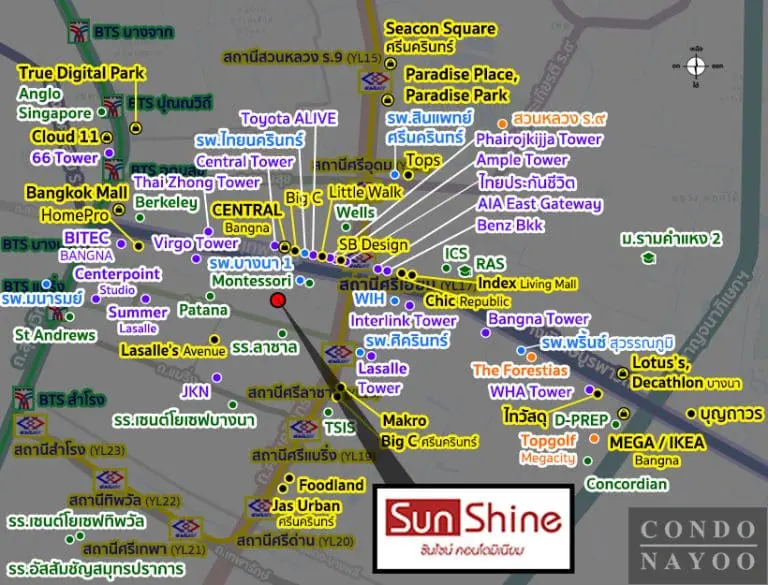Click the รร.อัสสัมชัญสมุทรปราการ label
This screenshot has width=768, height=585.
[x=96, y=569]
